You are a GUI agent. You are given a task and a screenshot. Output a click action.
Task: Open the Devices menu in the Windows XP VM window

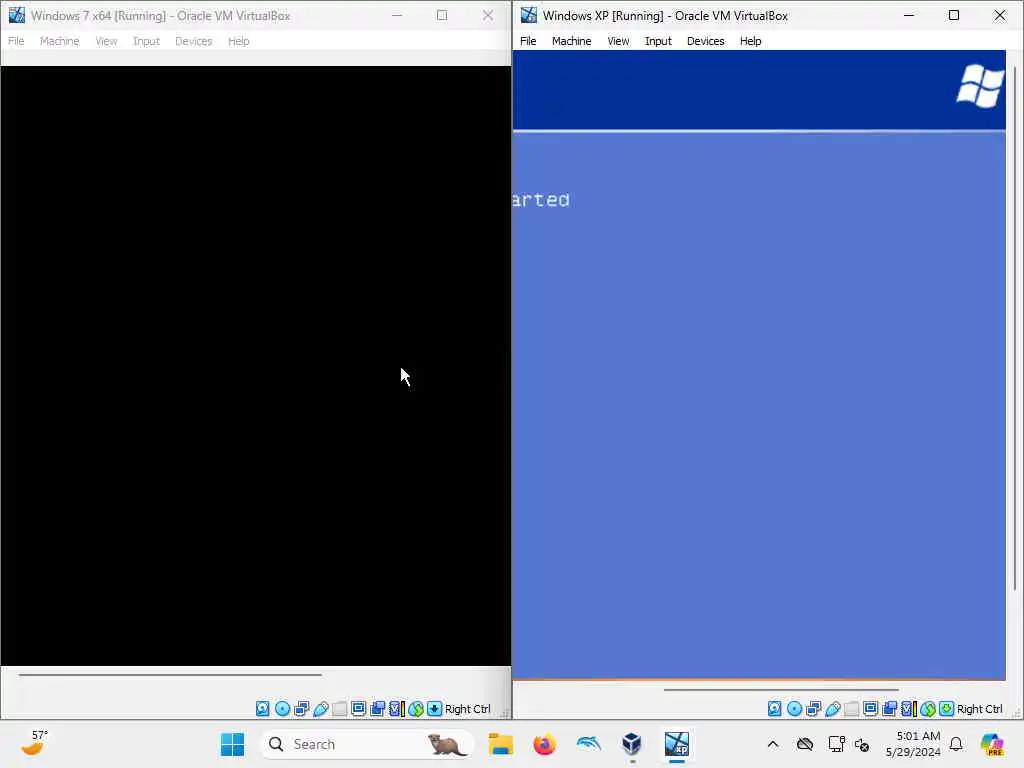[705, 41]
